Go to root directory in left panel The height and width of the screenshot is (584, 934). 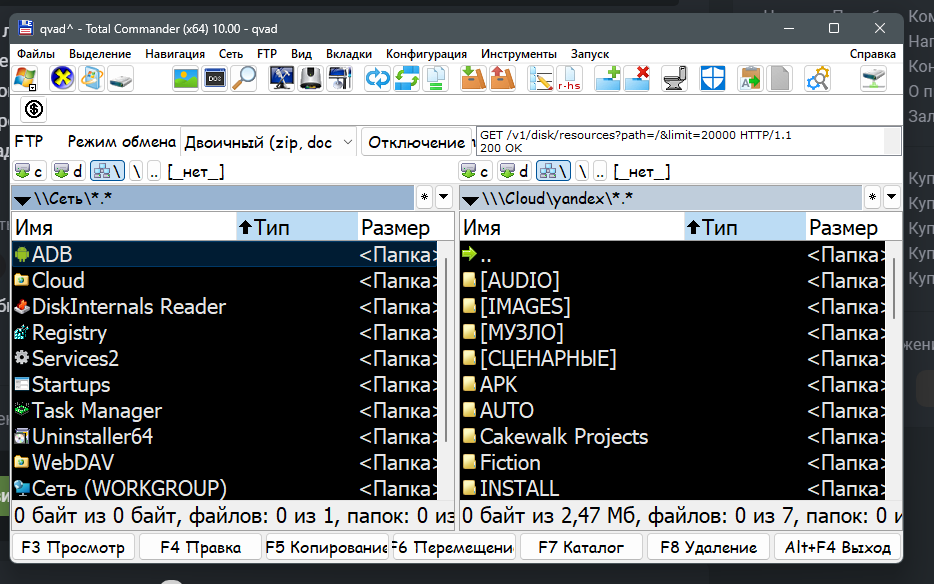click(x=137, y=172)
